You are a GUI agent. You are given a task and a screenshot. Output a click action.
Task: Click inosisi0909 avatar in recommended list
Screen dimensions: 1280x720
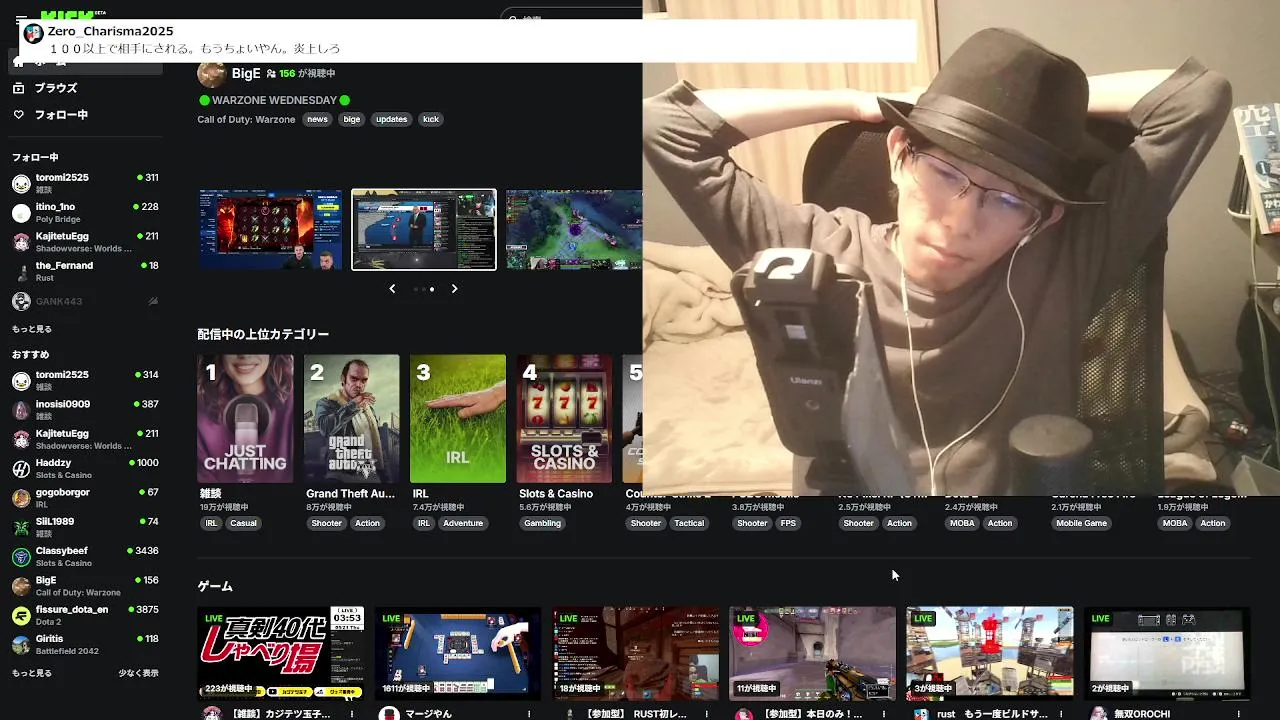(x=21, y=410)
